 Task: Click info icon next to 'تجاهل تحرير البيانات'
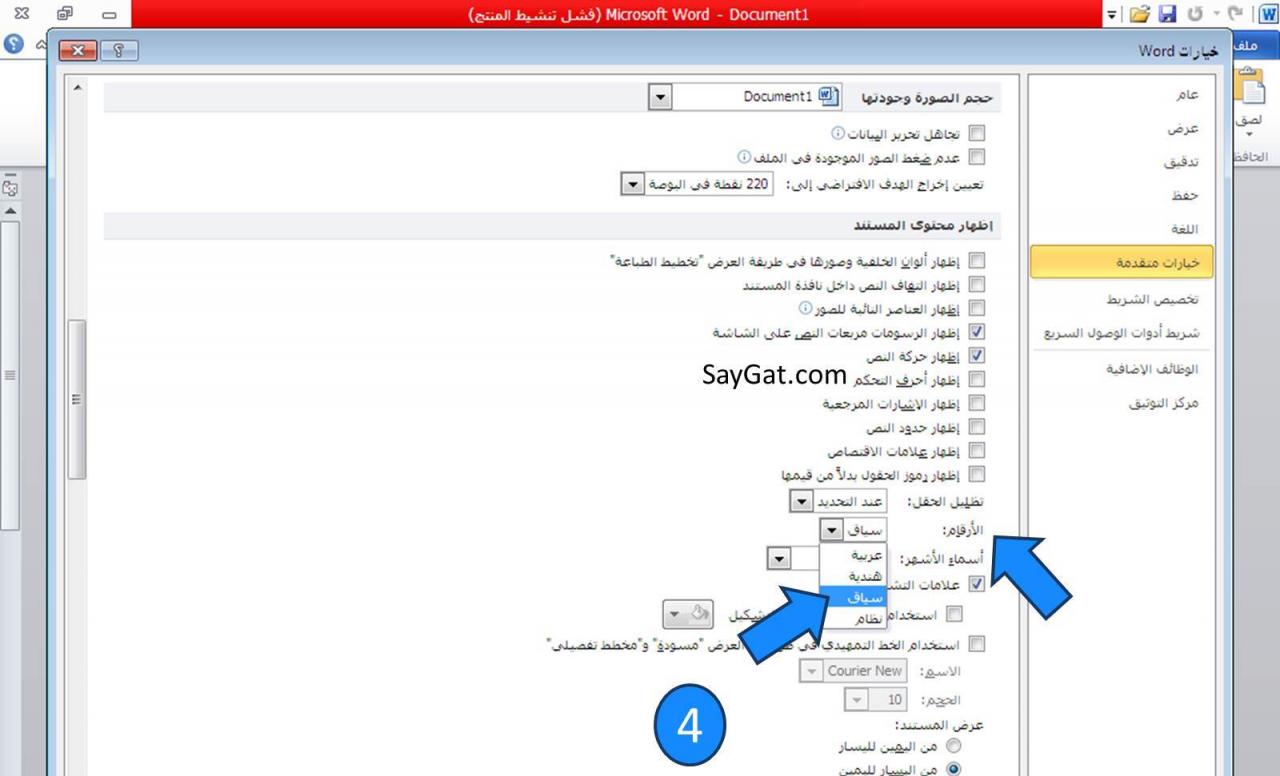839,132
